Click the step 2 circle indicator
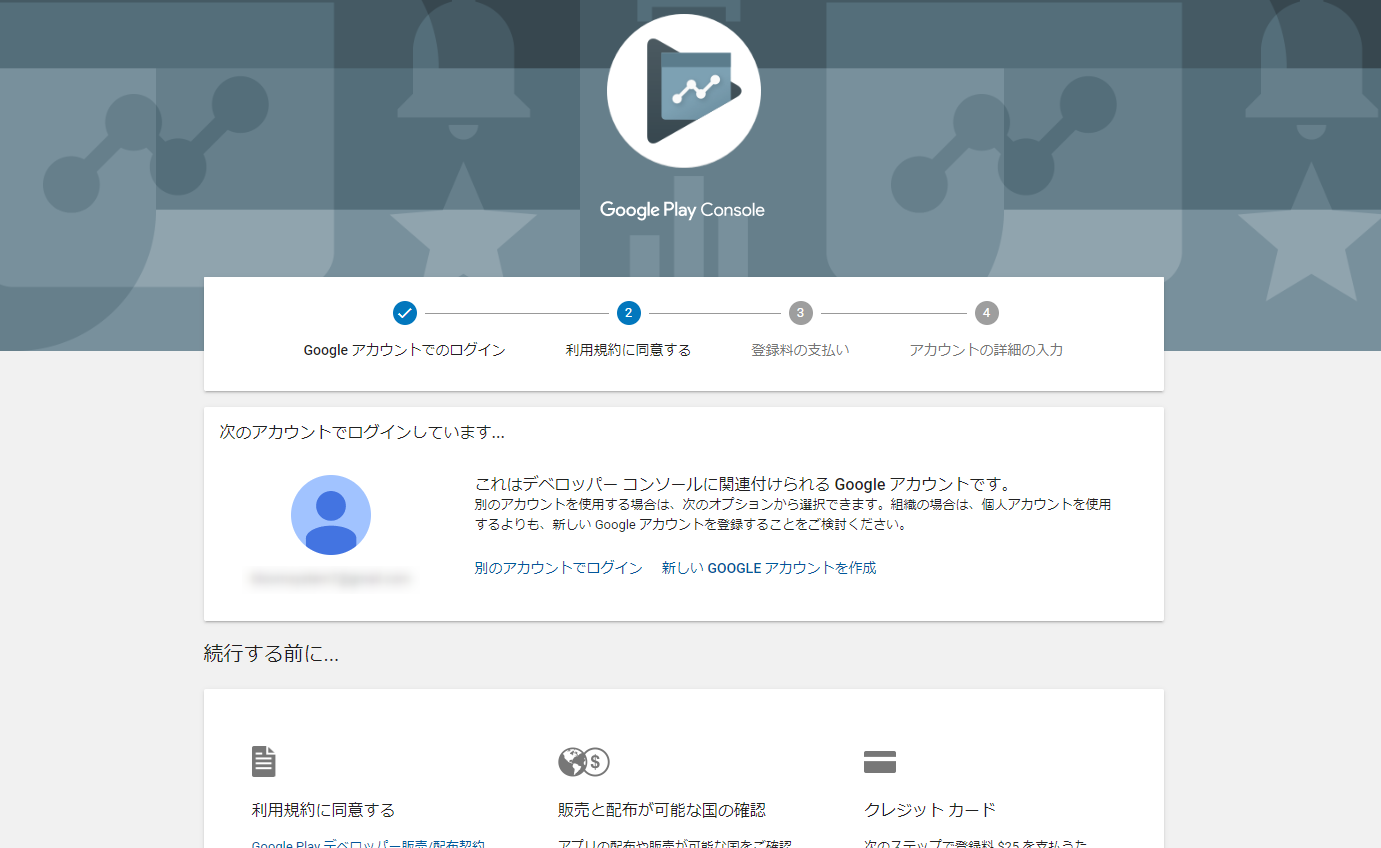 point(628,313)
